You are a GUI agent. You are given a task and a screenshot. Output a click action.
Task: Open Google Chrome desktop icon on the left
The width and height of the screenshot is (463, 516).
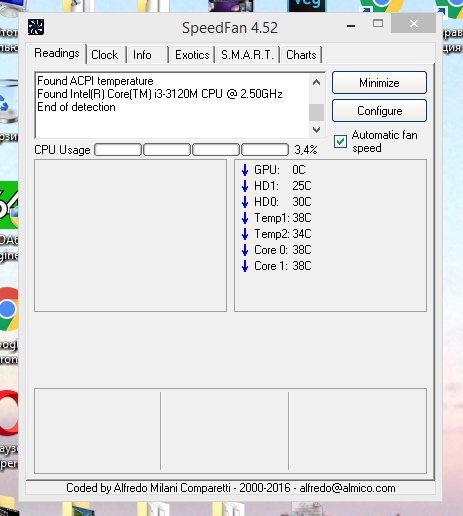(8, 310)
